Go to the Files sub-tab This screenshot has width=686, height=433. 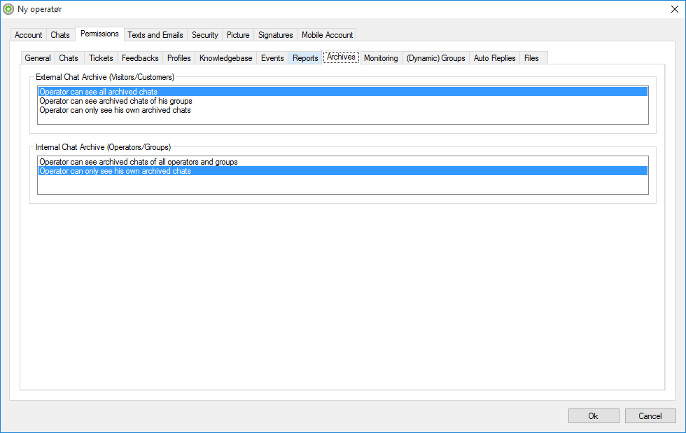[532, 58]
